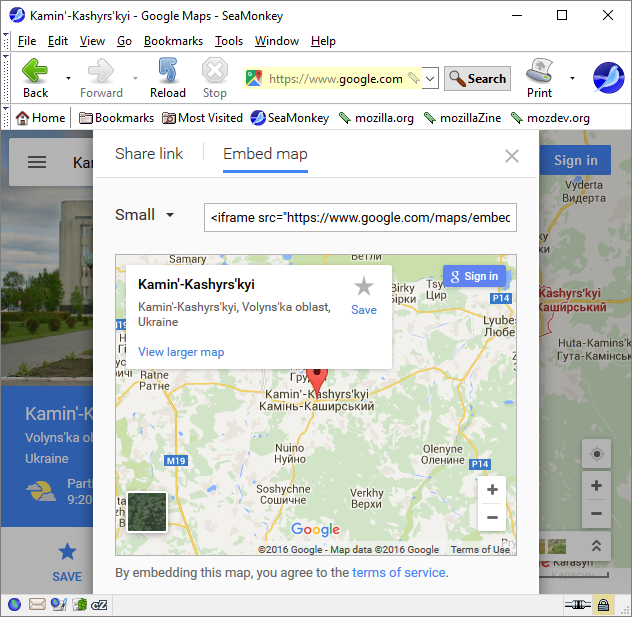
Task: Click the URL address field
Action: tap(335, 78)
